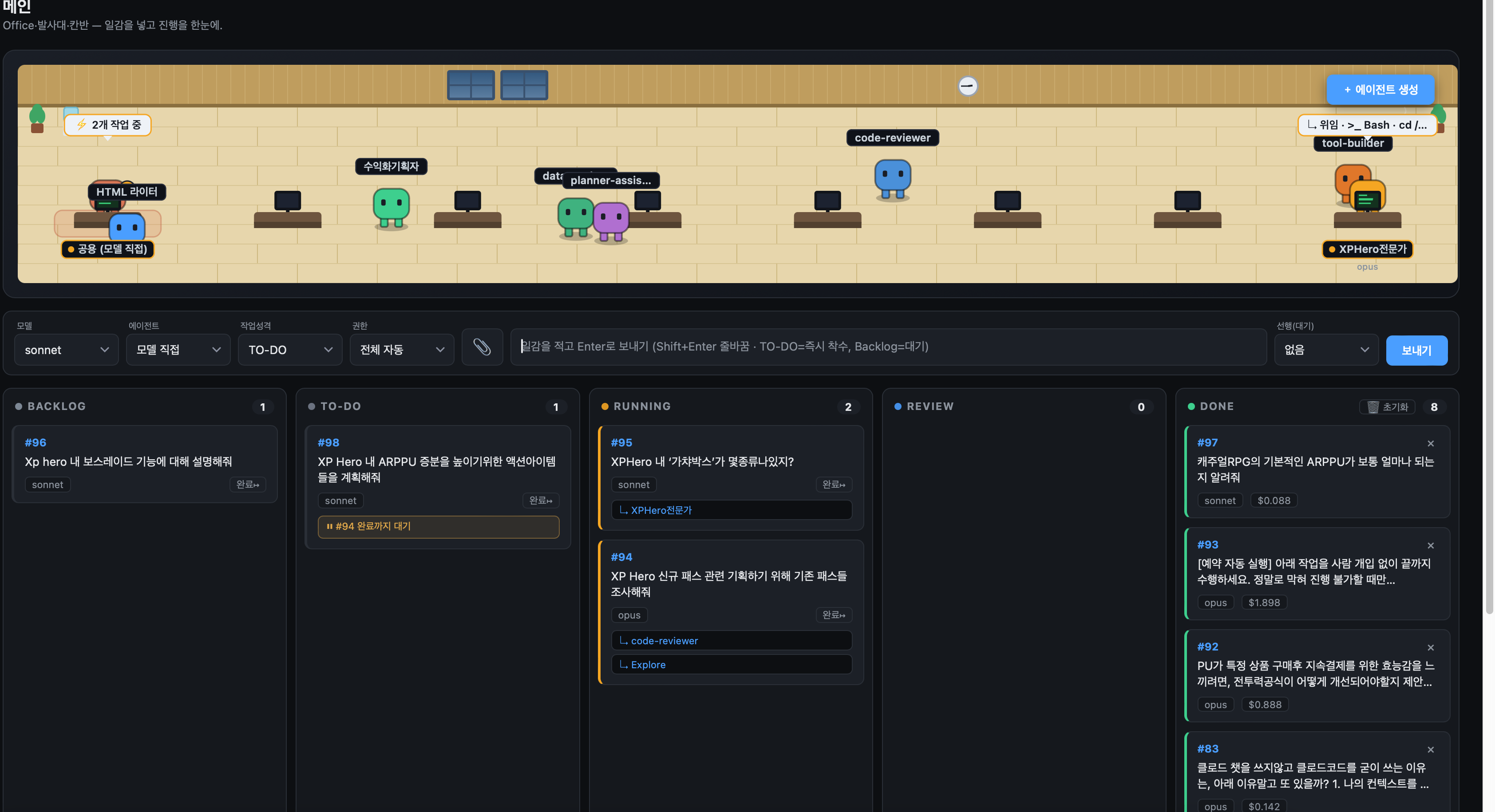Open the 권한 전체 자동 dropdown
Screen dimensions: 1495x812
(x=402, y=350)
